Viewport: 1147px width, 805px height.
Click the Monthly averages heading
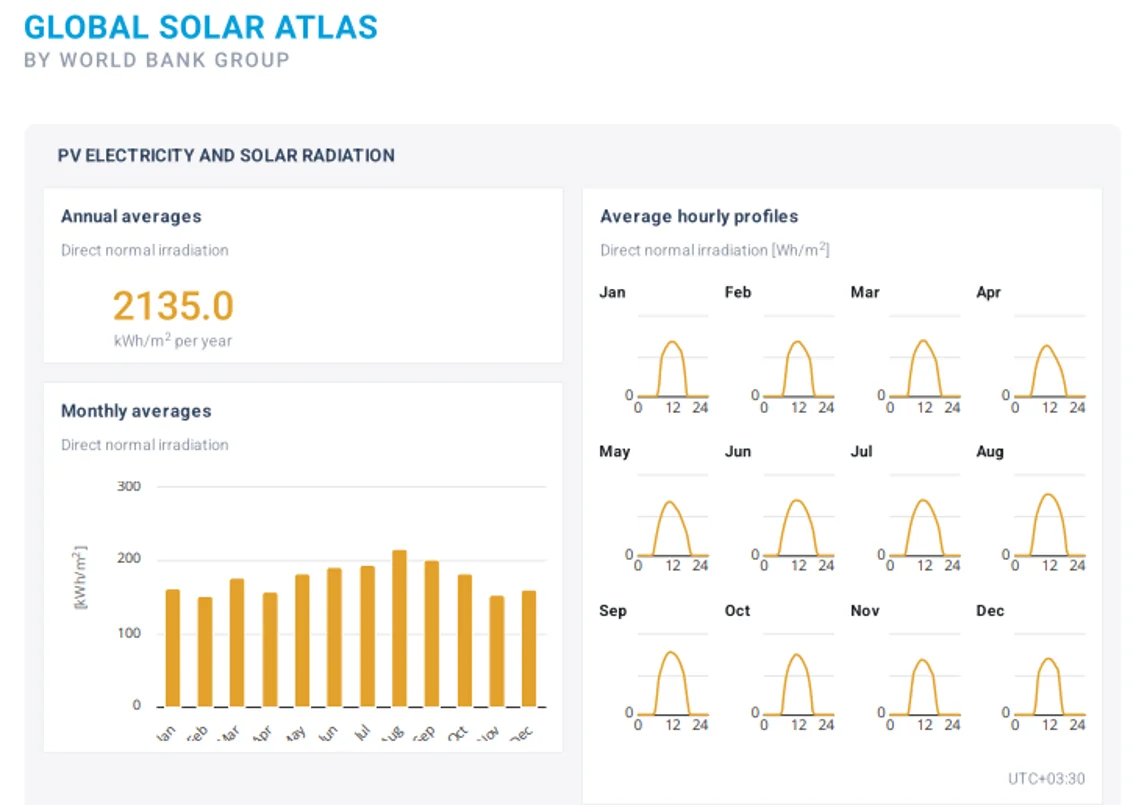(x=136, y=411)
